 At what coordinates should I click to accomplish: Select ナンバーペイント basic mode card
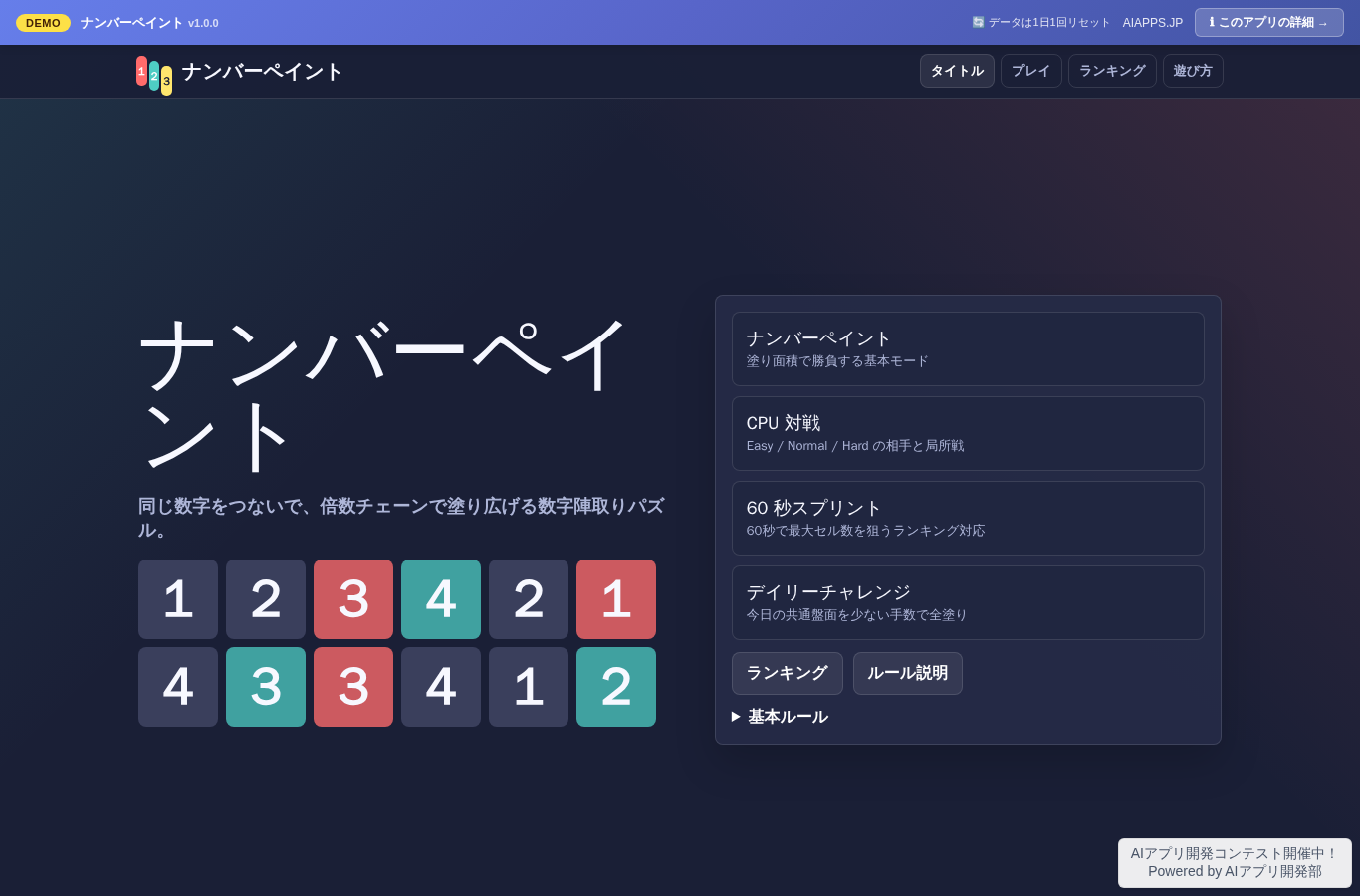coord(968,348)
